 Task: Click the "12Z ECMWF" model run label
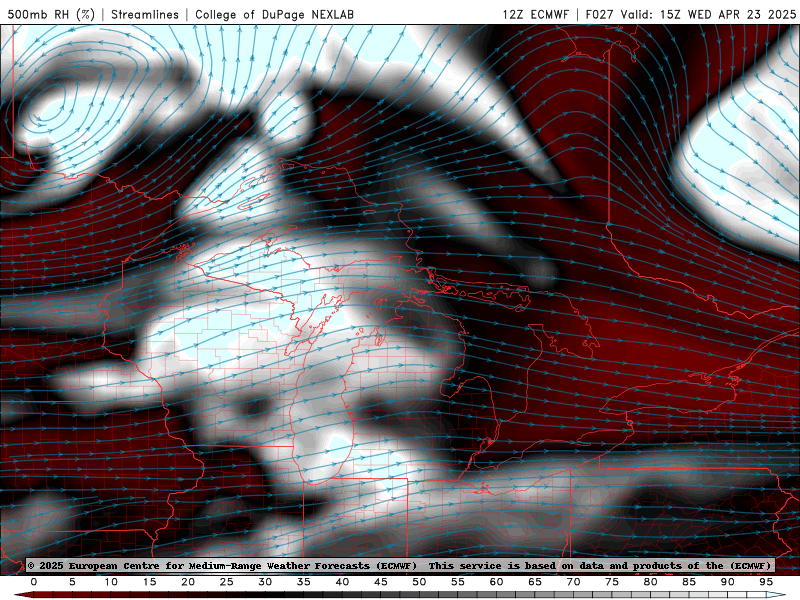[x=535, y=14]
